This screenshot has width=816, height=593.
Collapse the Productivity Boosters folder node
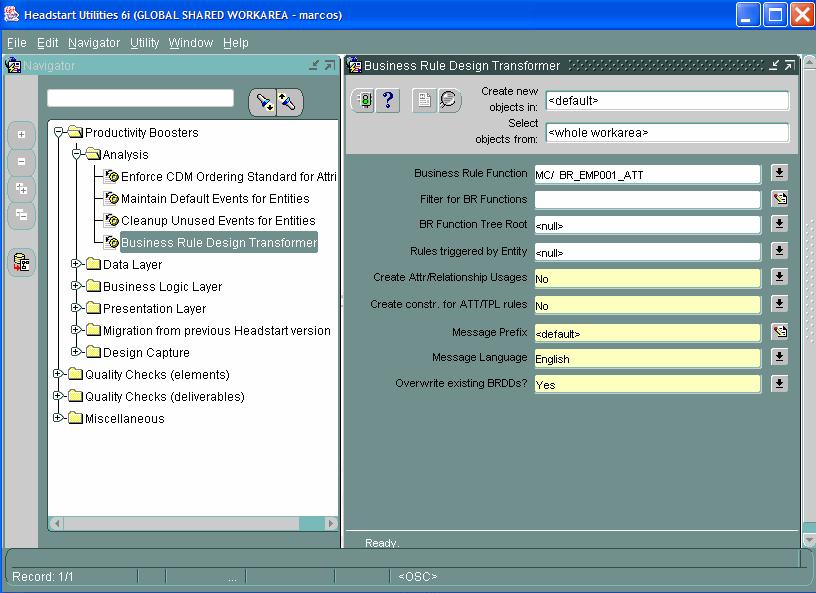pos(59,132)
